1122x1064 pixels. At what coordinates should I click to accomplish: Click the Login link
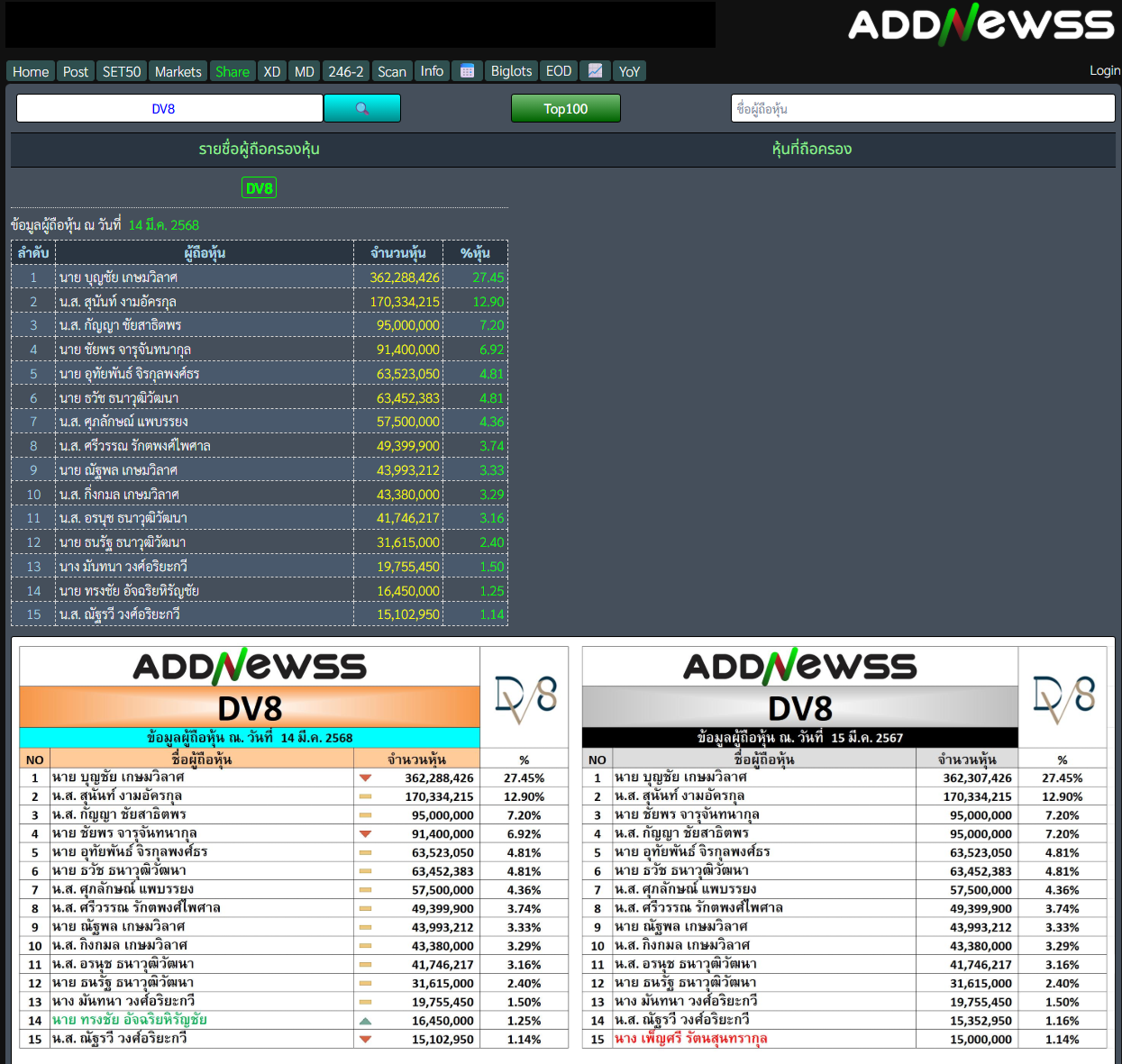click(1105, 70)
